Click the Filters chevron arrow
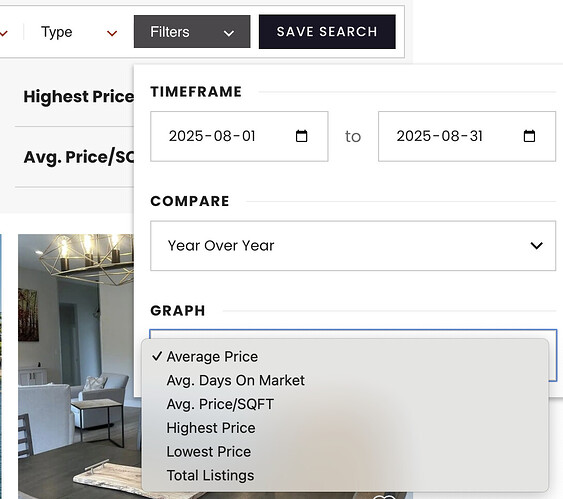 (x=229, y=33)
